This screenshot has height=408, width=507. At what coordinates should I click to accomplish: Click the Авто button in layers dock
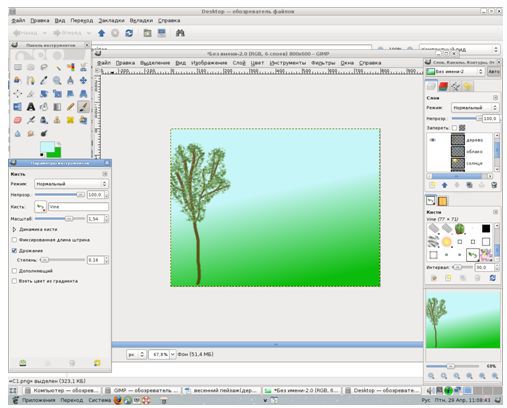click(x=494, y=71)
